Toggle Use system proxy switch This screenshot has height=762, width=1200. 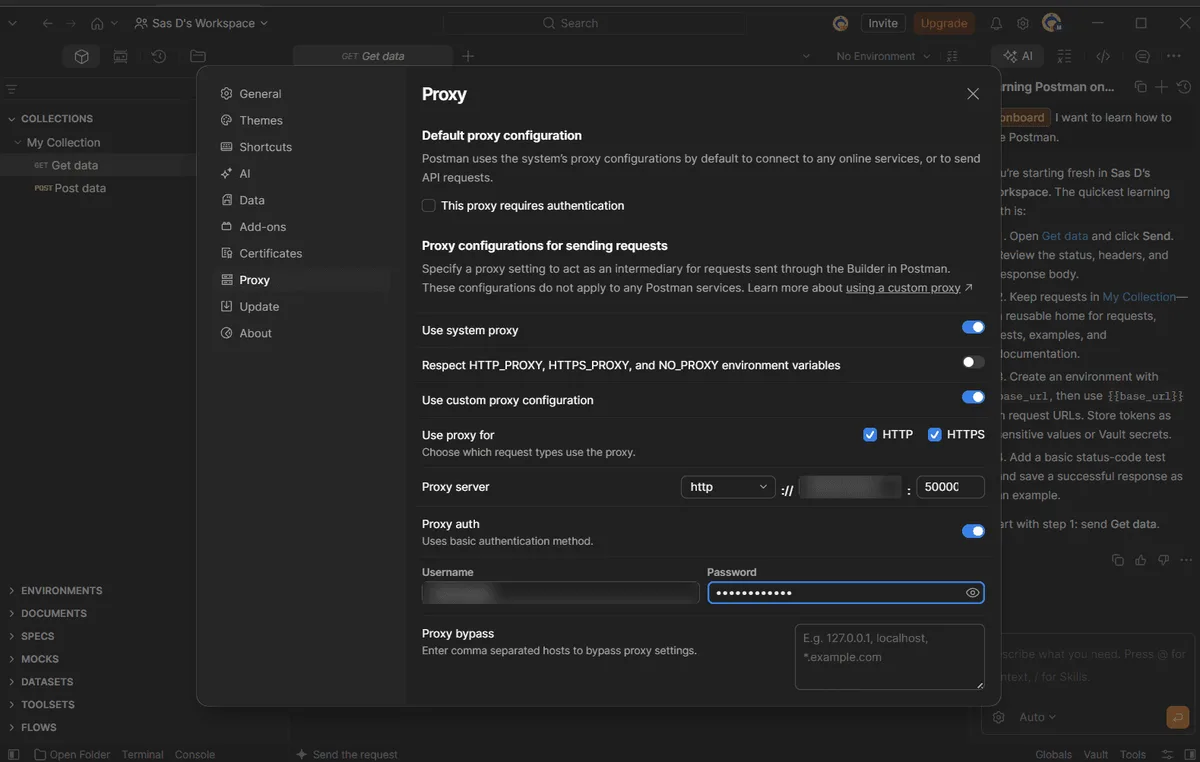[x=973, y=327]
